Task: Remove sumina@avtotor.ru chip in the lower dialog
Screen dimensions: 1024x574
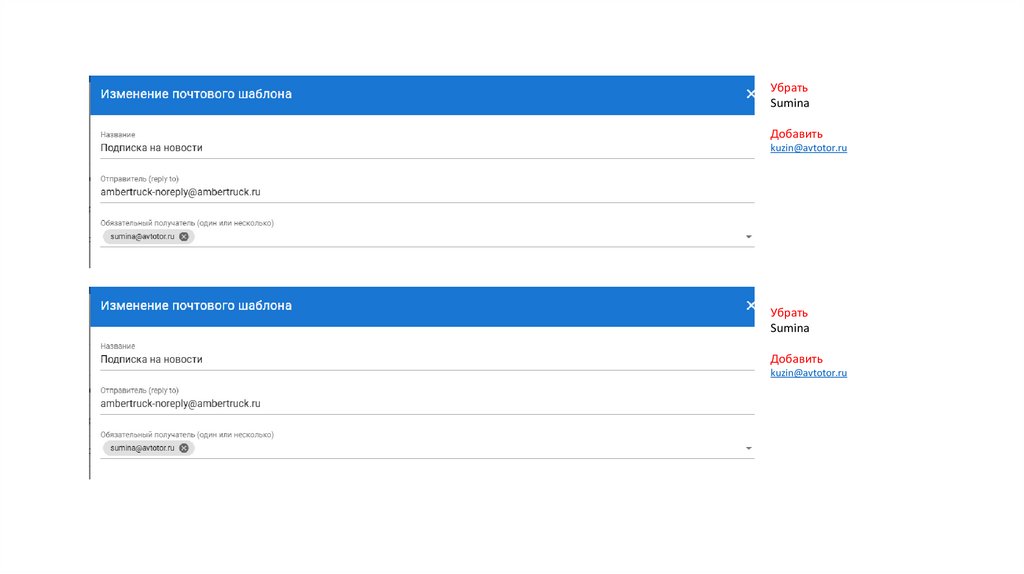Action: point(184,448)
